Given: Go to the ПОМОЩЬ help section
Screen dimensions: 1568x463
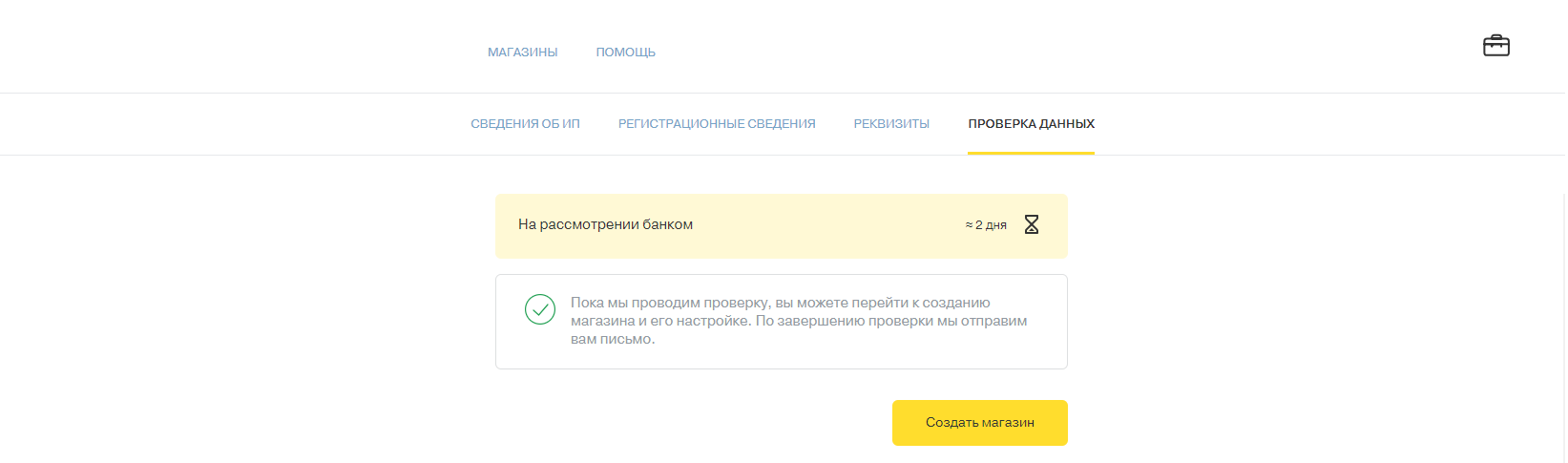Looking at the screenshot, I should pos(625,53).
